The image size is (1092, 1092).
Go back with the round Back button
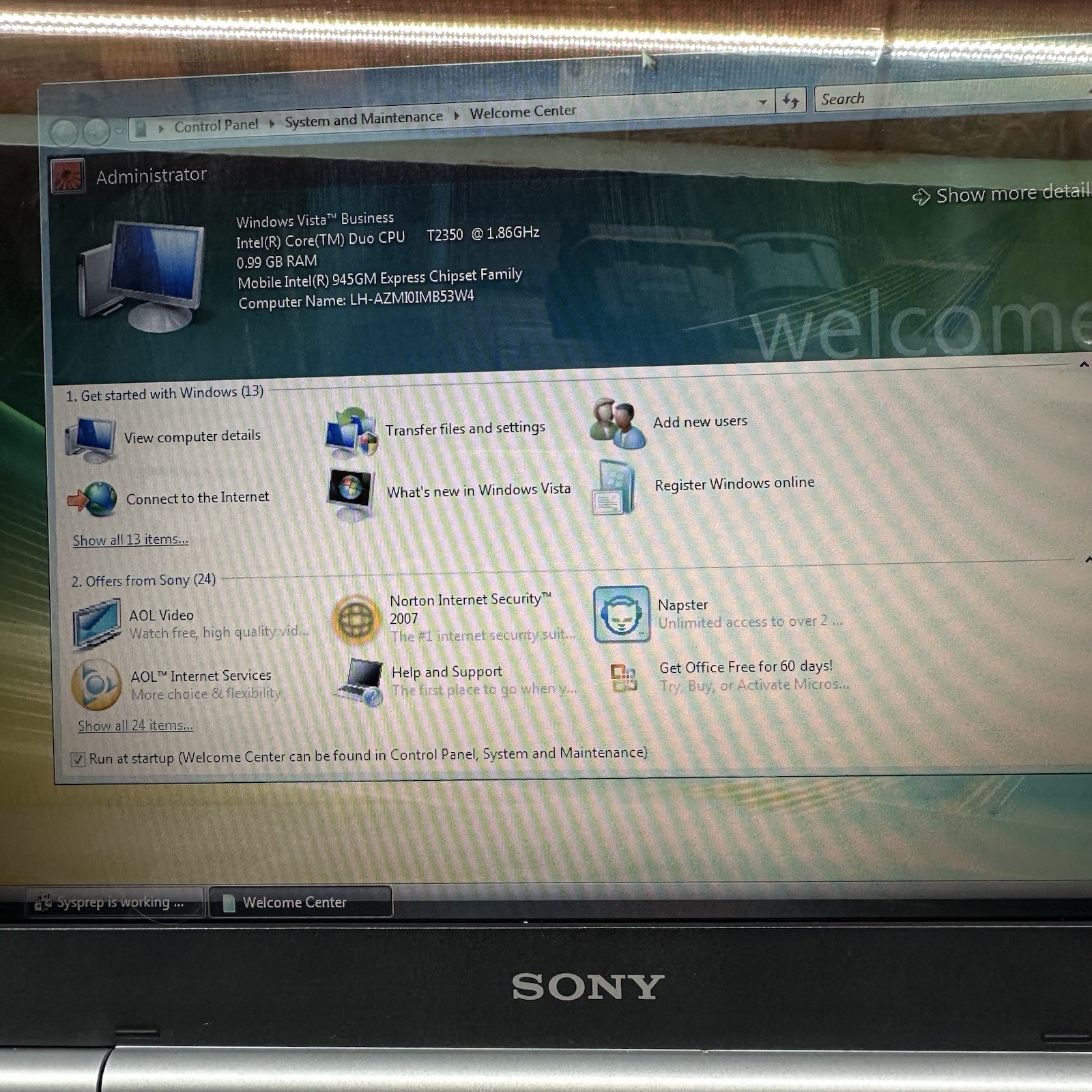click(63, 132)
